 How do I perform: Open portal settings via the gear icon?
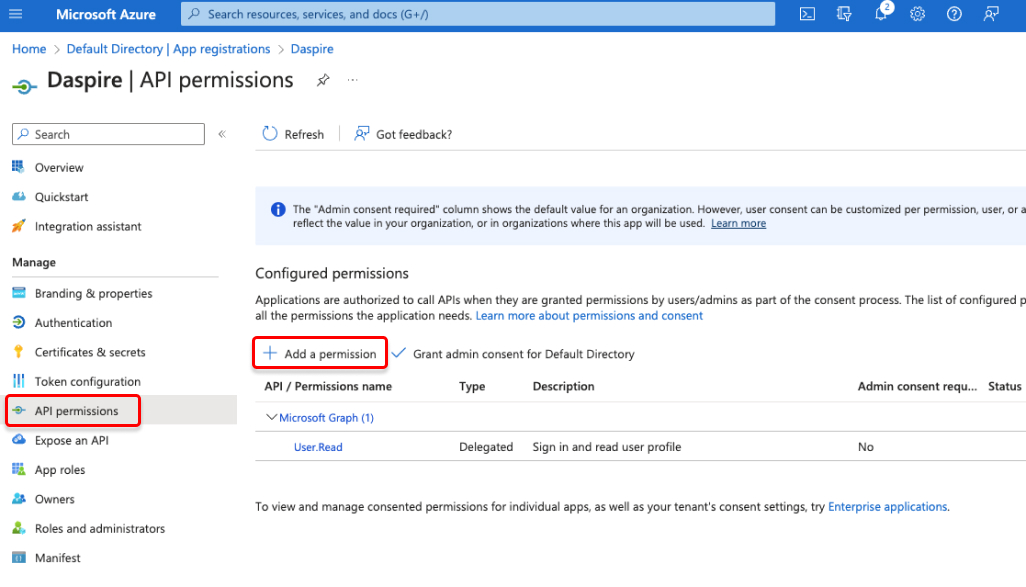tap(917, 14)
